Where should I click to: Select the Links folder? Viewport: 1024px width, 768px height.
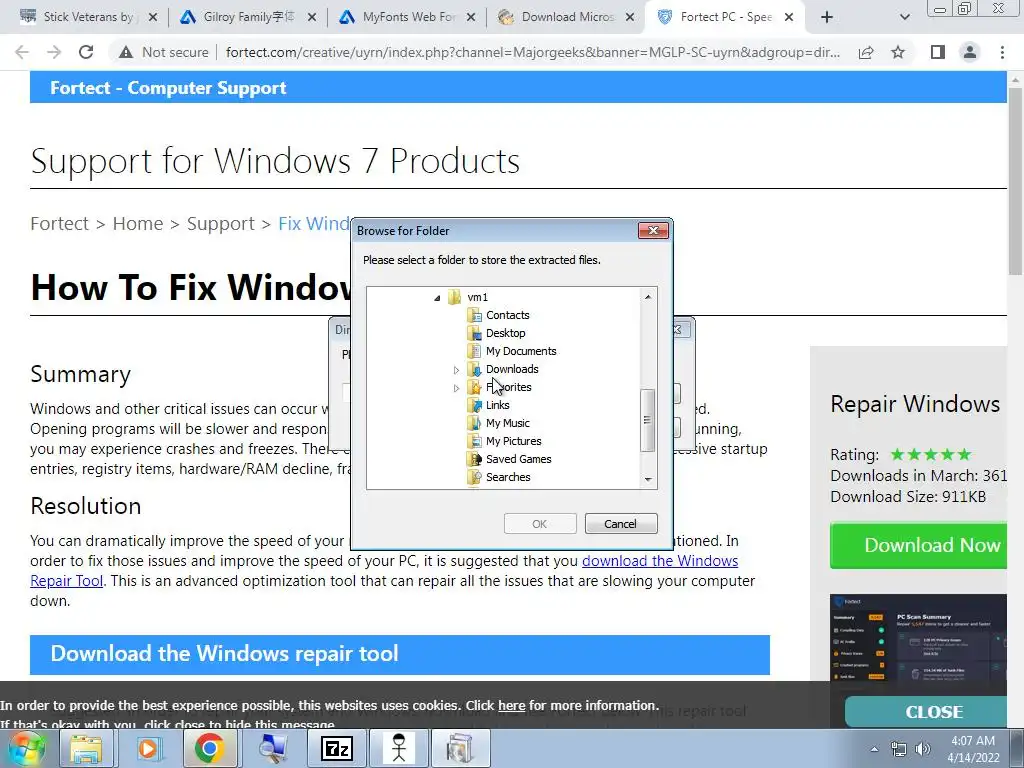[498, 405]
